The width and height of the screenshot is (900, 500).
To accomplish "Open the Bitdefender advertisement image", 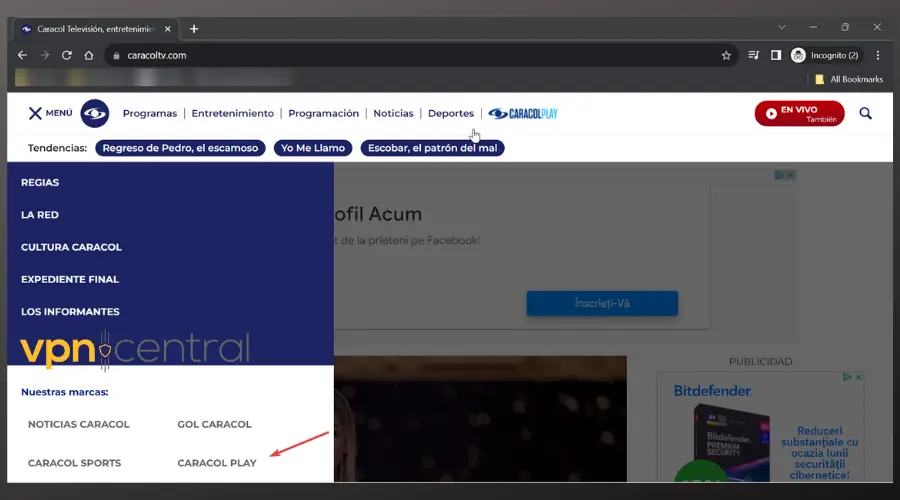I will 761,427.
